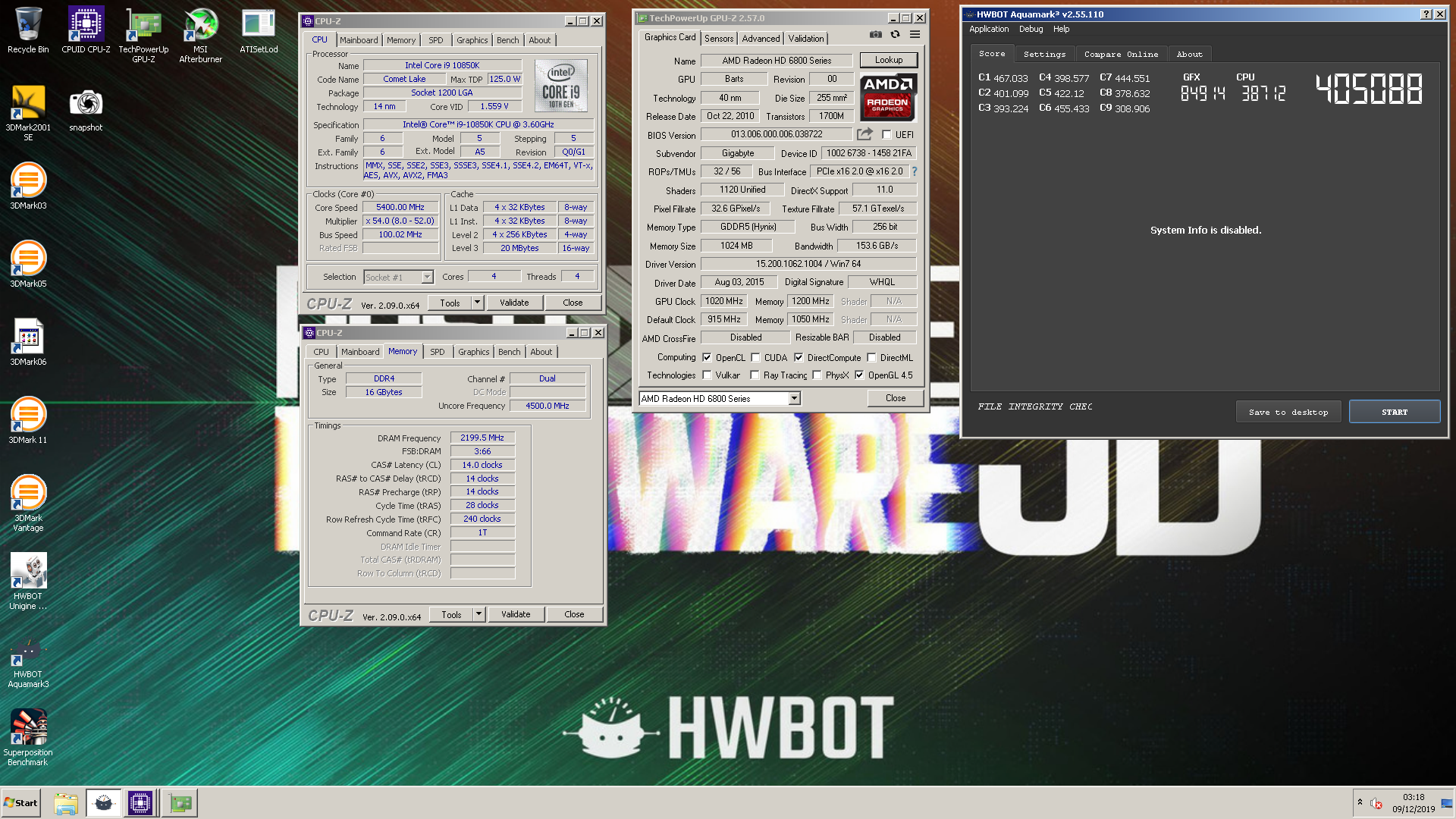The width and height of the screenshot is (1456, 819).
Task: Toggle the Ray Tracing checkbox
Action: [x=755, y=375]
